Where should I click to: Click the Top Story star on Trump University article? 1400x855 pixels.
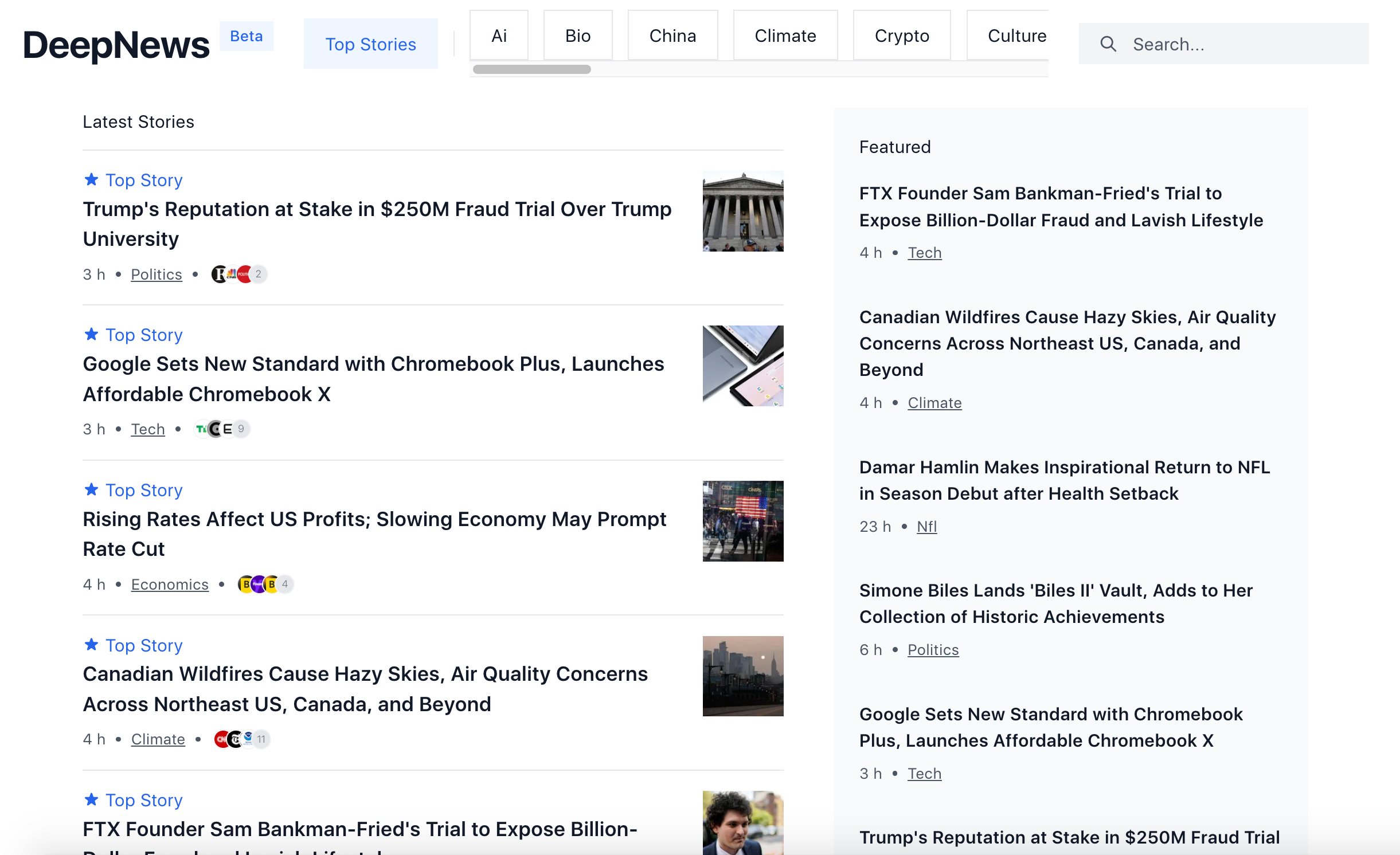point(92,180)
